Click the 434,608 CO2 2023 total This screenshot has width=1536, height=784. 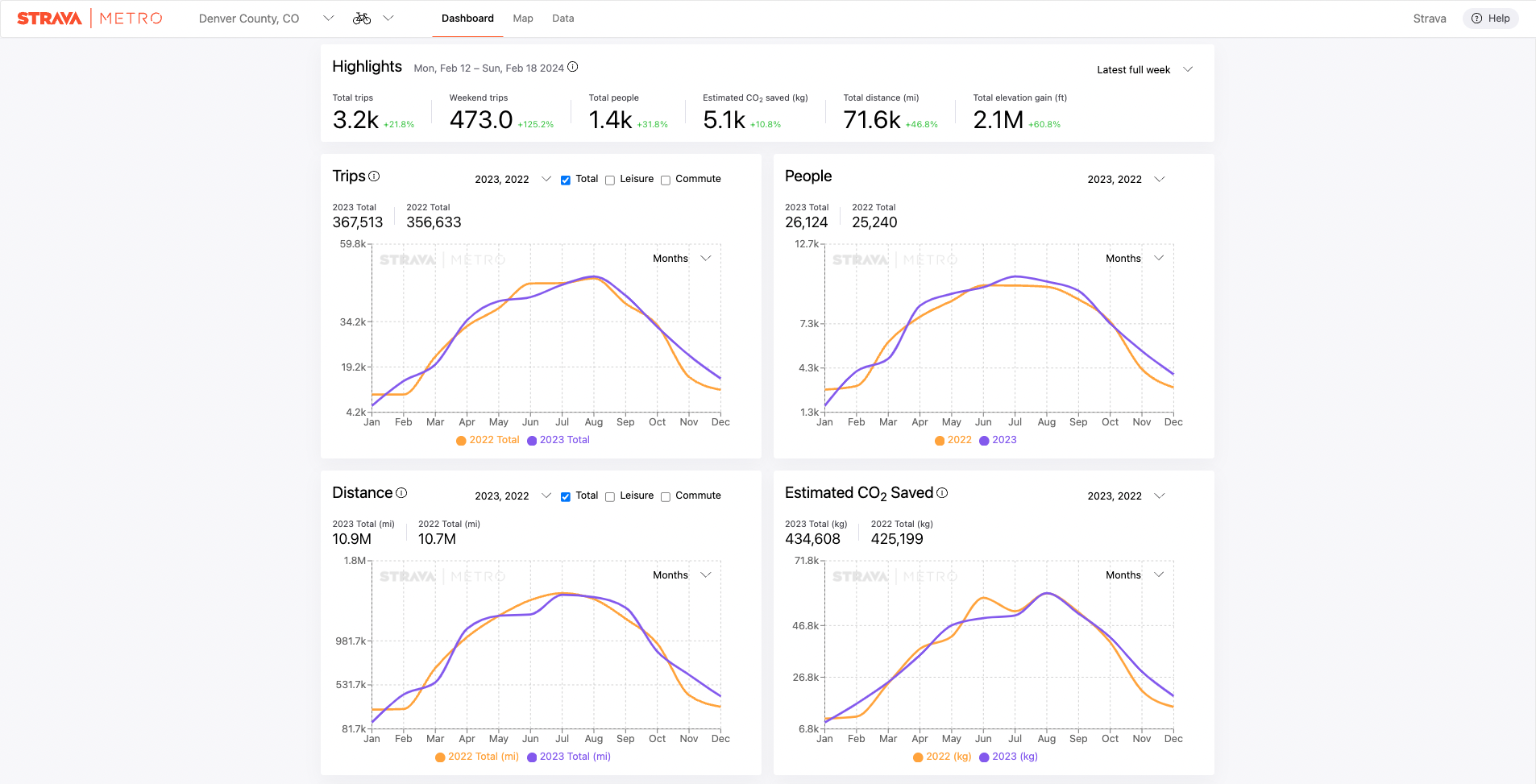click(x=812, y=539)
